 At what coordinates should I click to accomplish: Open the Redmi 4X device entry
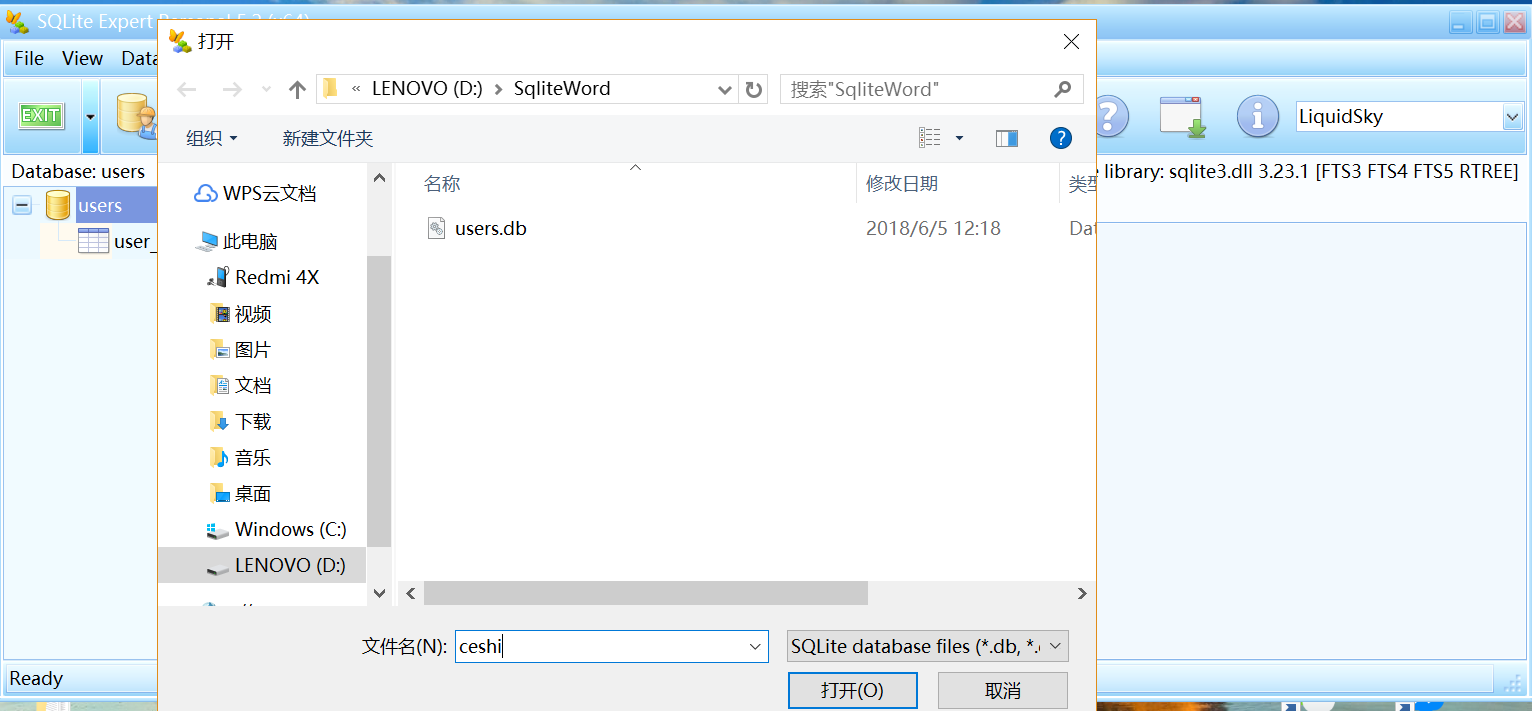point(266,276)
